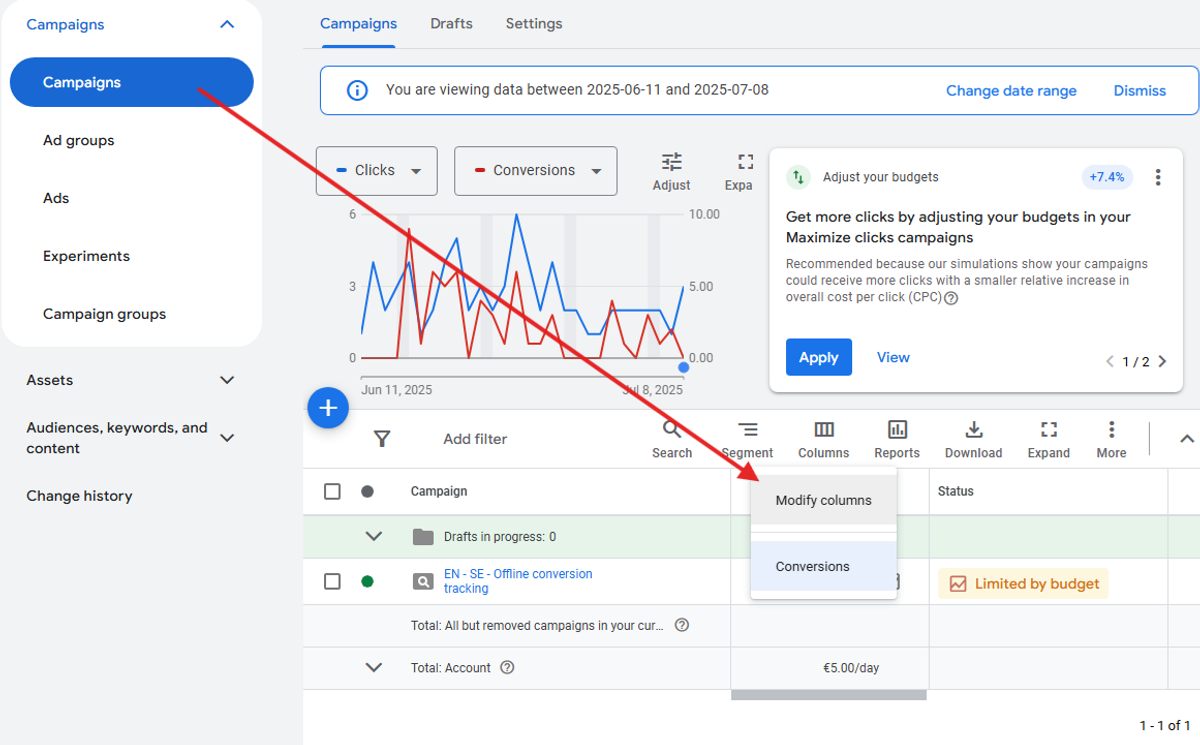Click the Reports icon

(896, 432)
